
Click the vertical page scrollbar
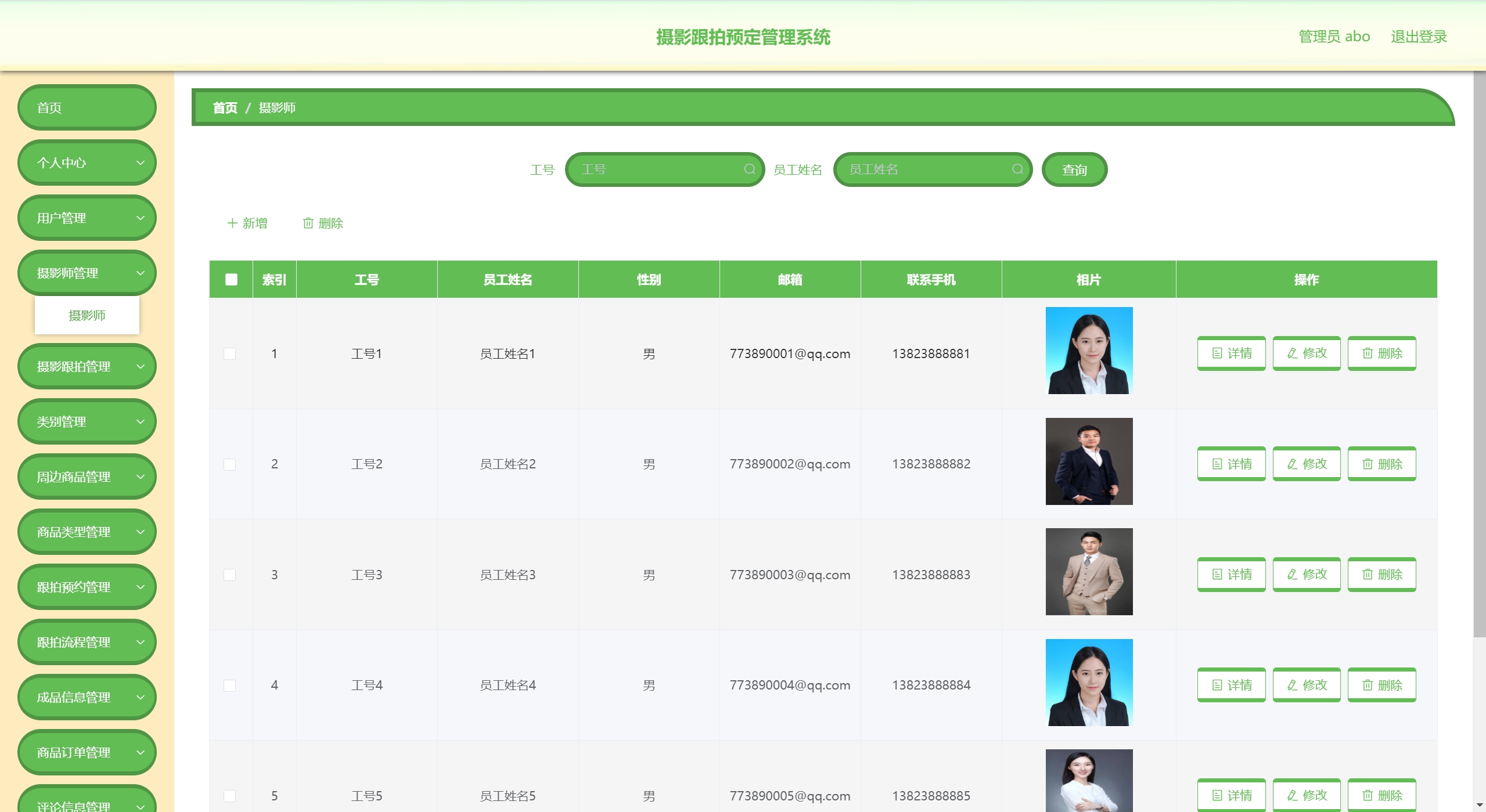pos(1479,348)
